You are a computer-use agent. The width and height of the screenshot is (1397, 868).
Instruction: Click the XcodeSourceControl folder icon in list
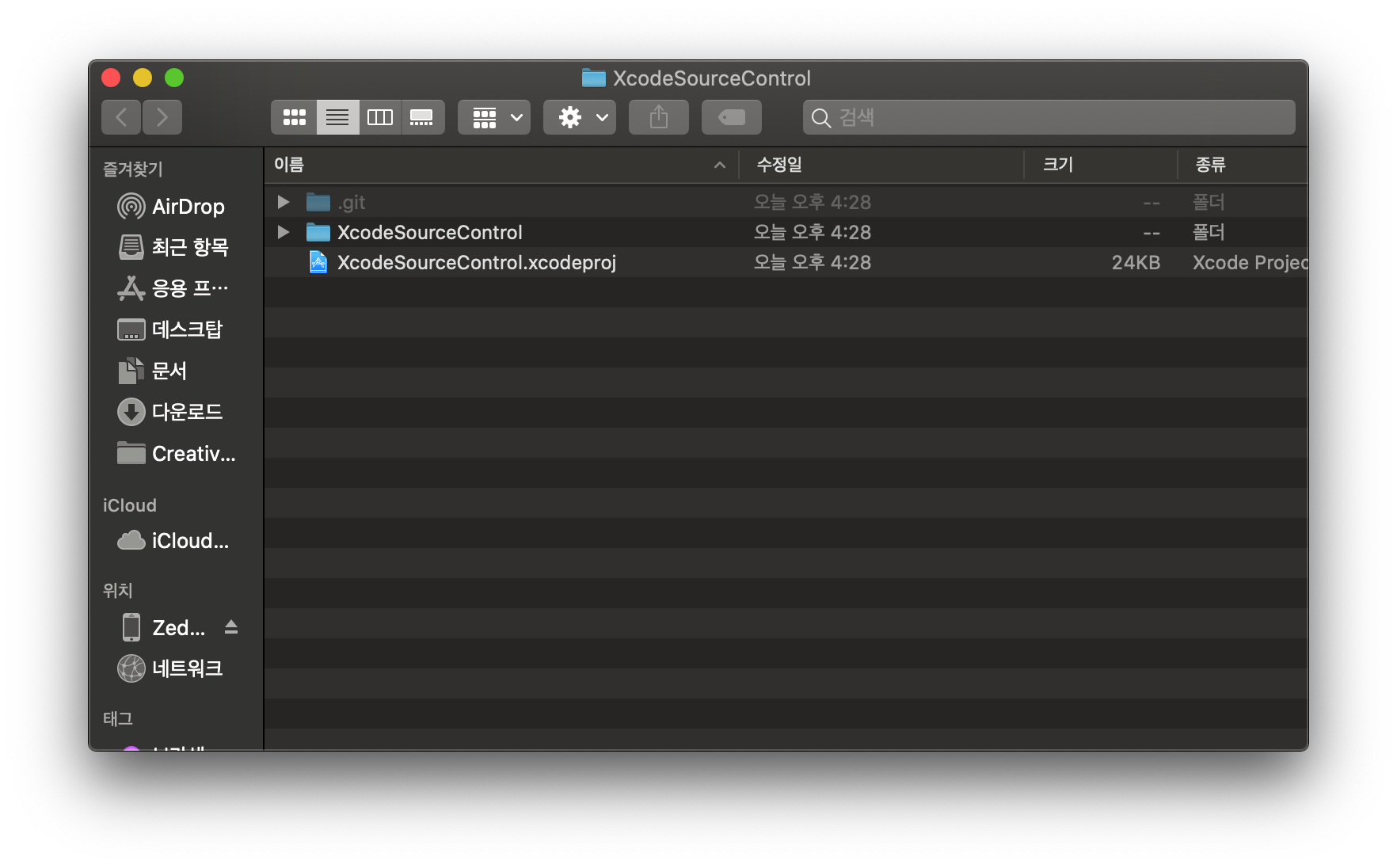tap(318, 232)
